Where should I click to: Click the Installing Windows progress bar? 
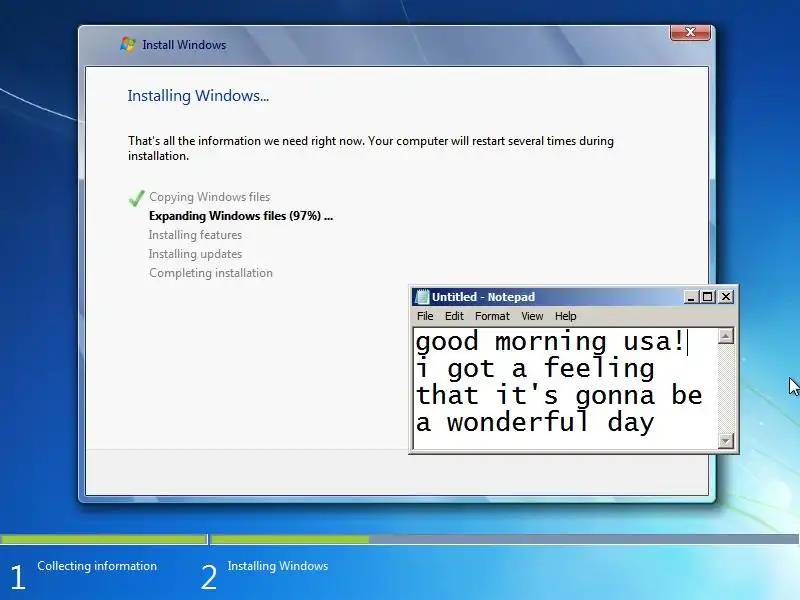pyautogui.click(x=505, y=539)
